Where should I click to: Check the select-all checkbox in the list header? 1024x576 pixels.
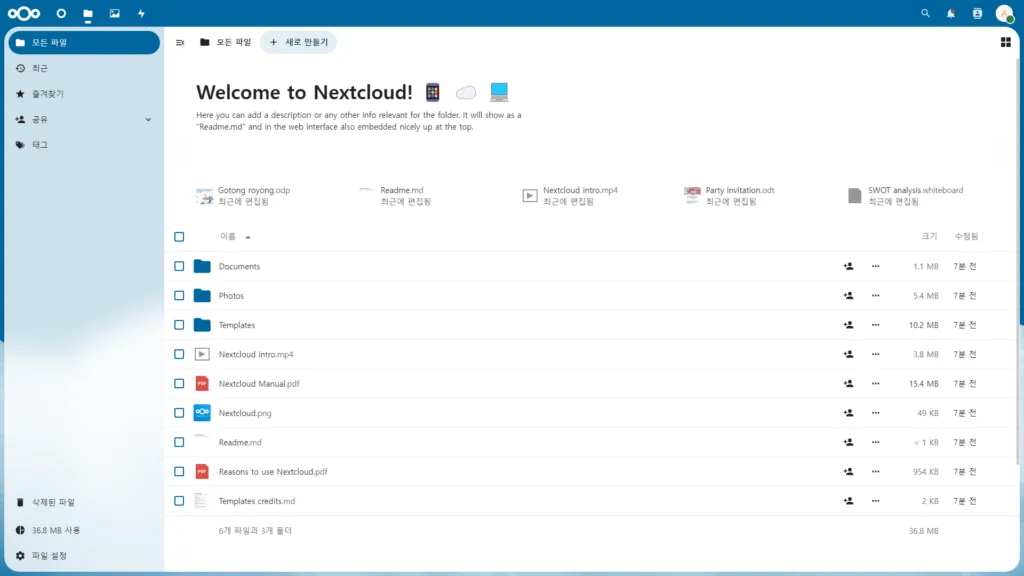(179, 236)
